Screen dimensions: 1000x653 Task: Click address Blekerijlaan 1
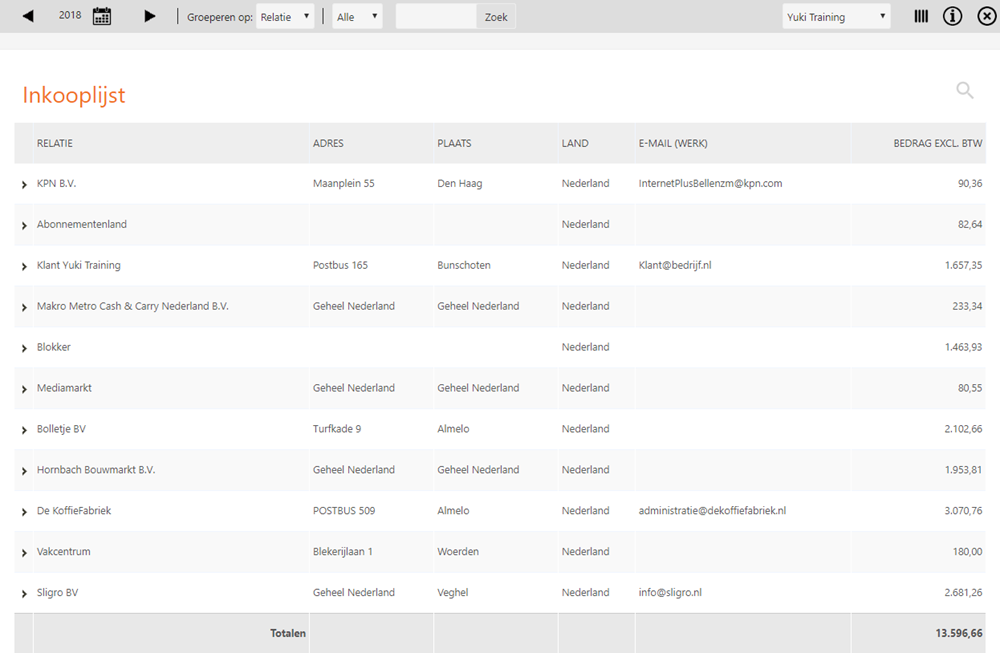coord(342,551)
